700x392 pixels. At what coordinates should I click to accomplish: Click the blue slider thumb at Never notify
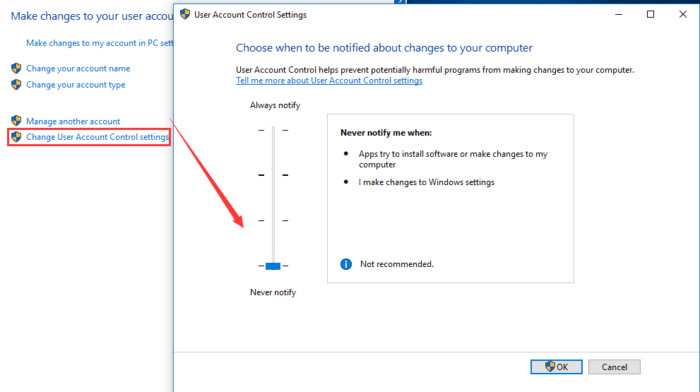273,266
